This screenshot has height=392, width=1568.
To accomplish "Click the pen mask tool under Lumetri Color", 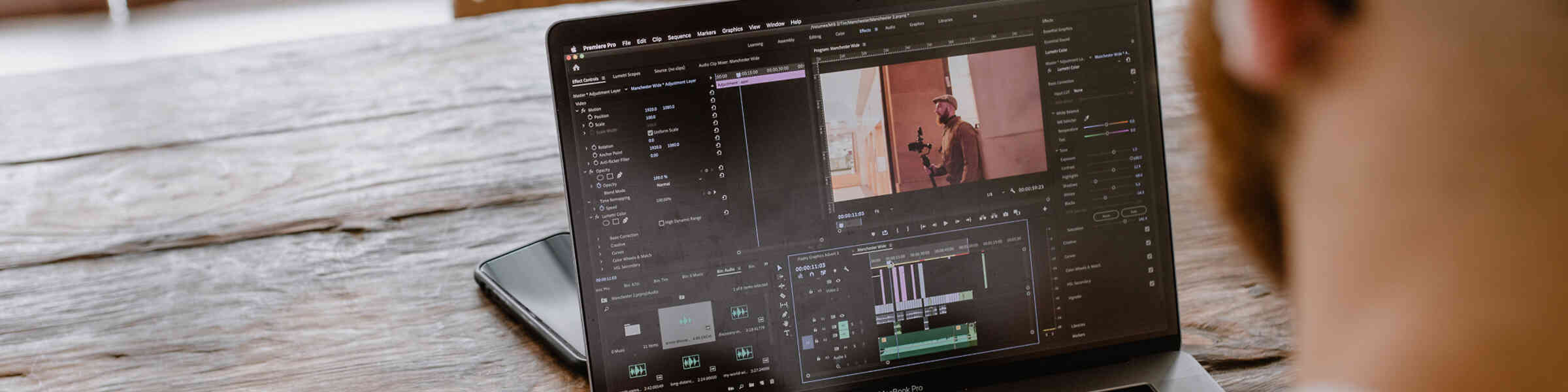I will 625,221.
